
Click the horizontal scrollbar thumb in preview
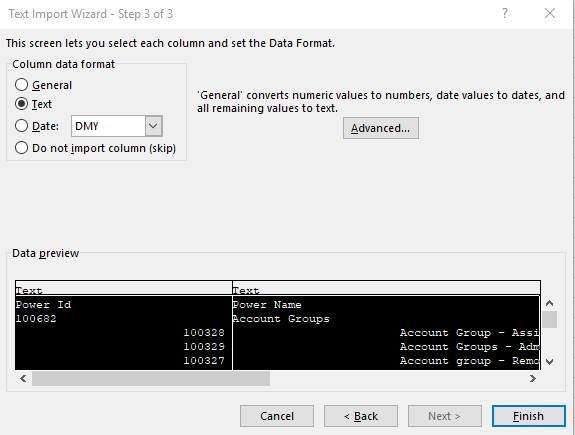tap(151, 378)
